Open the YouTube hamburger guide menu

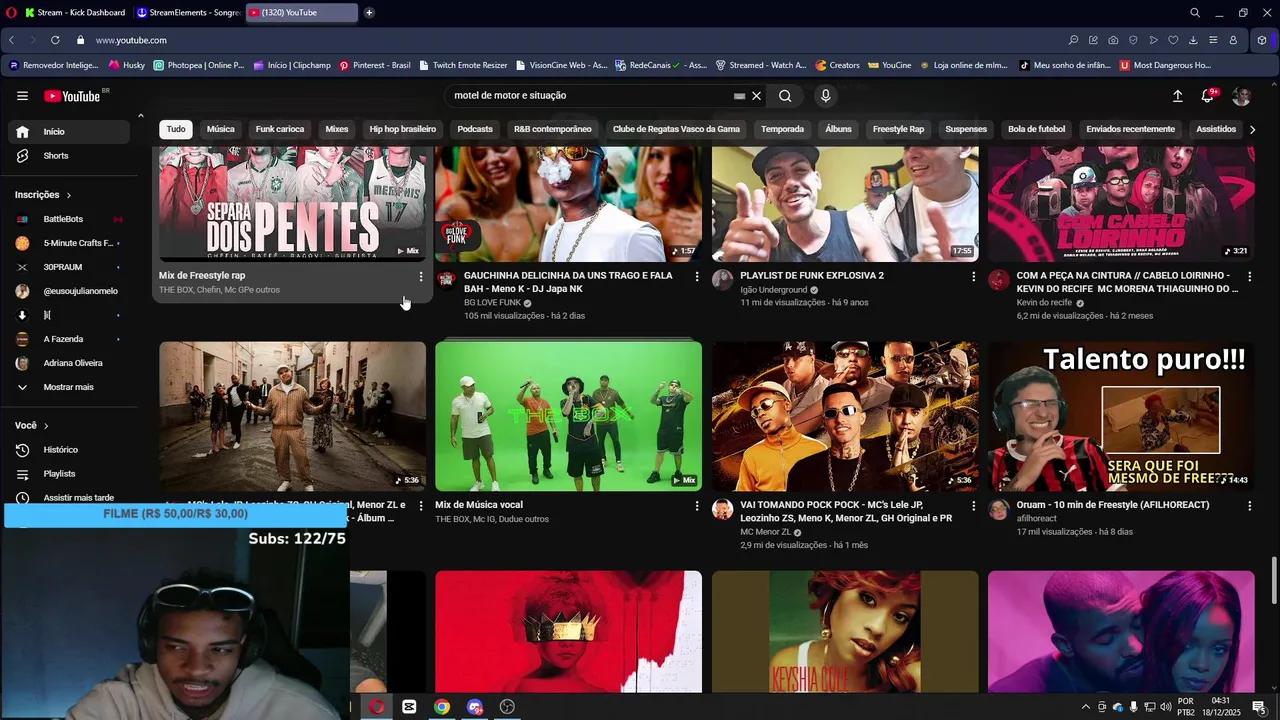[22, 96]
